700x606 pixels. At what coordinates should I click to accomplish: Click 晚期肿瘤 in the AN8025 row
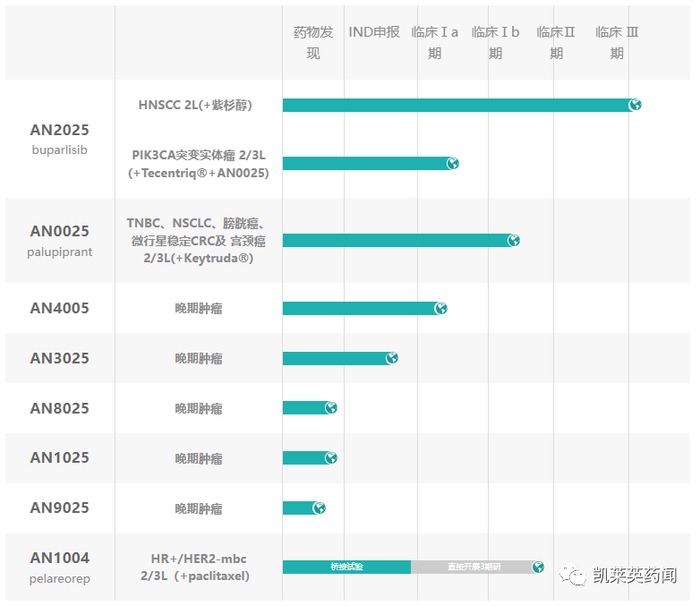tap(199, 409)
